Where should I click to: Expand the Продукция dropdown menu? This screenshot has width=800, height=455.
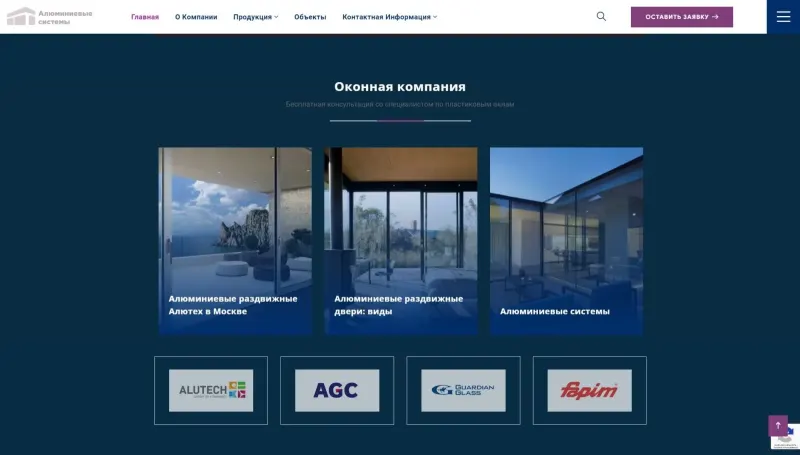[256, 17]
